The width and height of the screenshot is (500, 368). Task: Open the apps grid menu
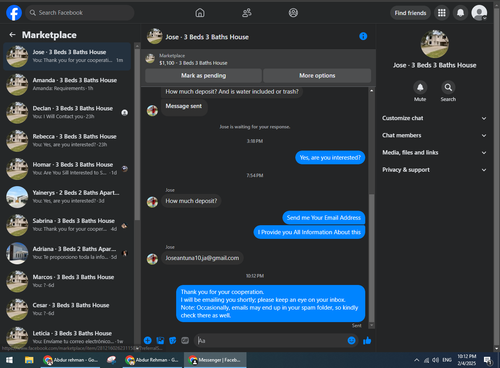(442, 13)
